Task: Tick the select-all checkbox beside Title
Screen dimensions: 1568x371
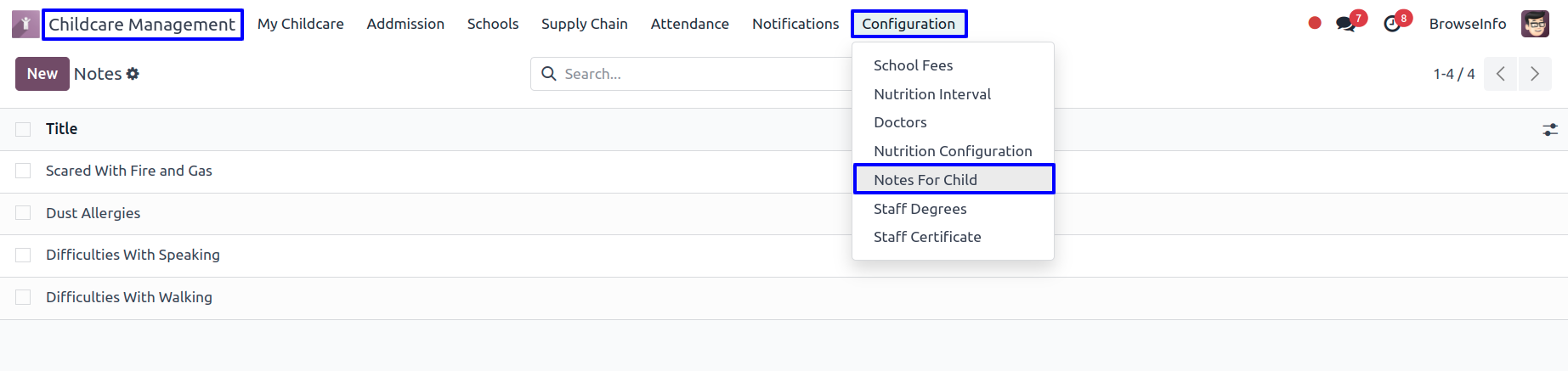Action: (x=23, y=129)
